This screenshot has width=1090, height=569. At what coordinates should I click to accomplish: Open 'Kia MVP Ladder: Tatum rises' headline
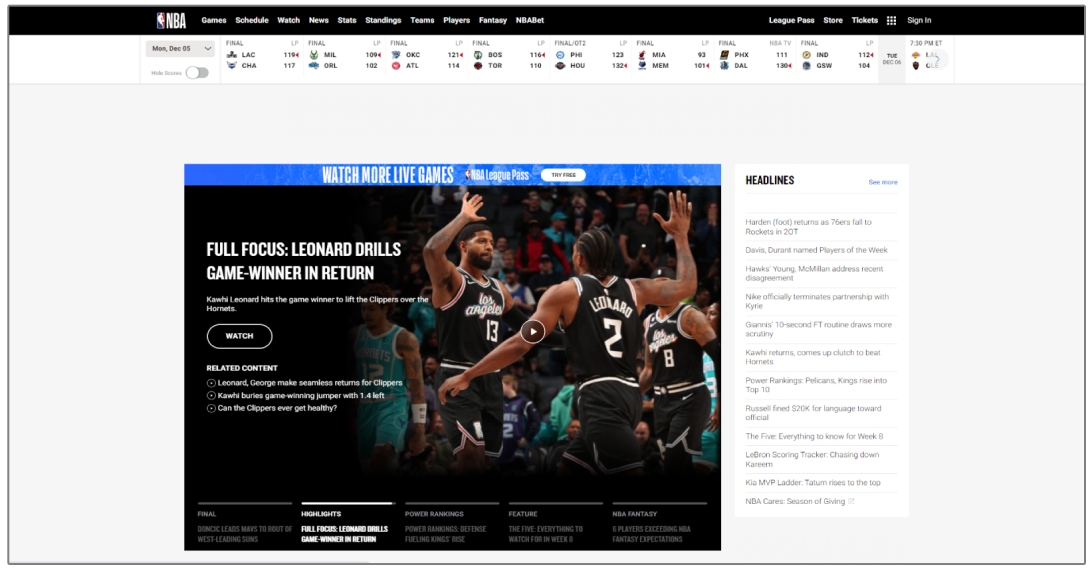pyautogui.click(x=813, y=482)
